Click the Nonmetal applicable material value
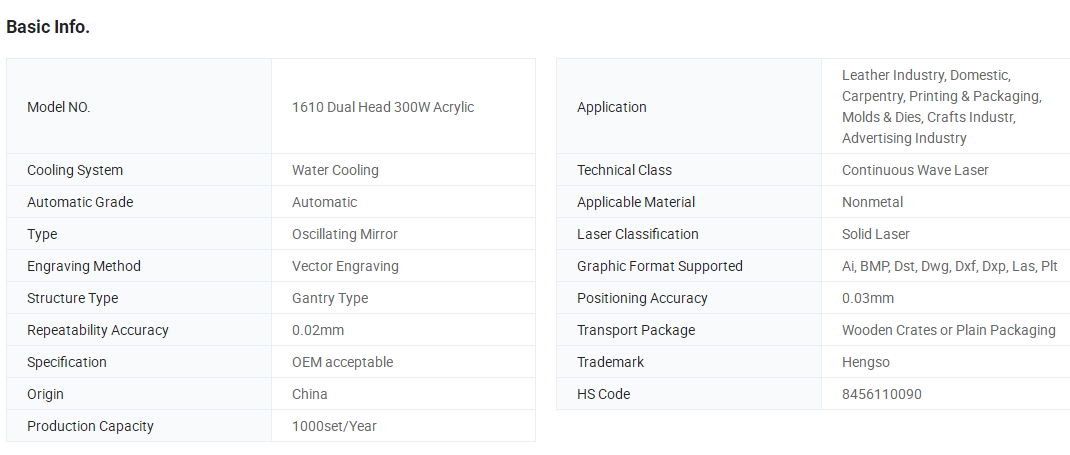This screenshot has height=455, width=1070. coord(872,202)
